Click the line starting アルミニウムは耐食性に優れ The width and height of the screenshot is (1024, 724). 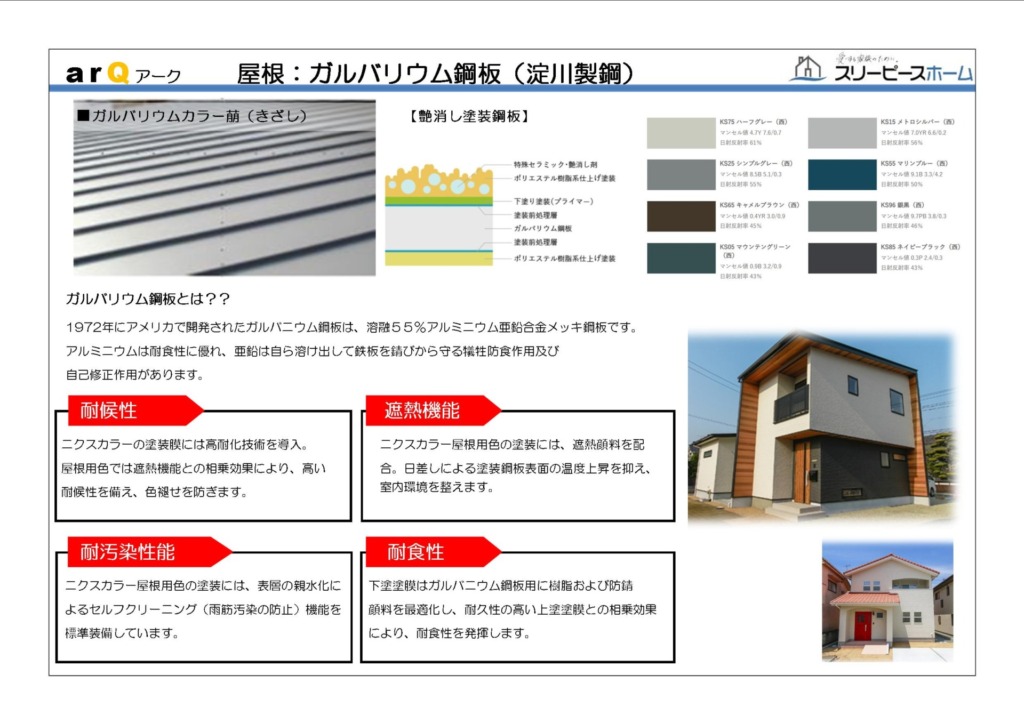coord(313,351)
